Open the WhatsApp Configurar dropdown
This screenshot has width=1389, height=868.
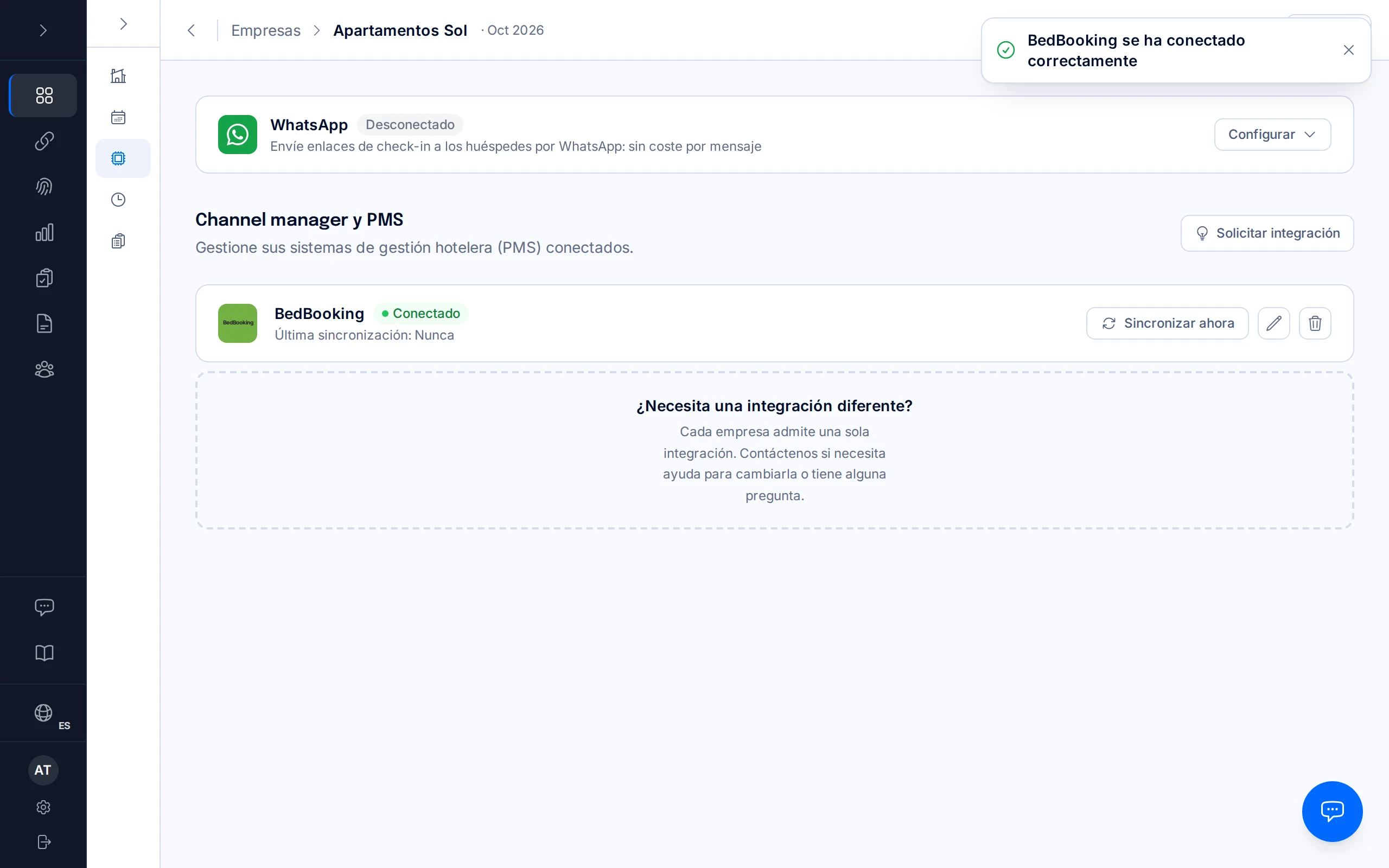pyautogui.click(x=1272, y=135)
